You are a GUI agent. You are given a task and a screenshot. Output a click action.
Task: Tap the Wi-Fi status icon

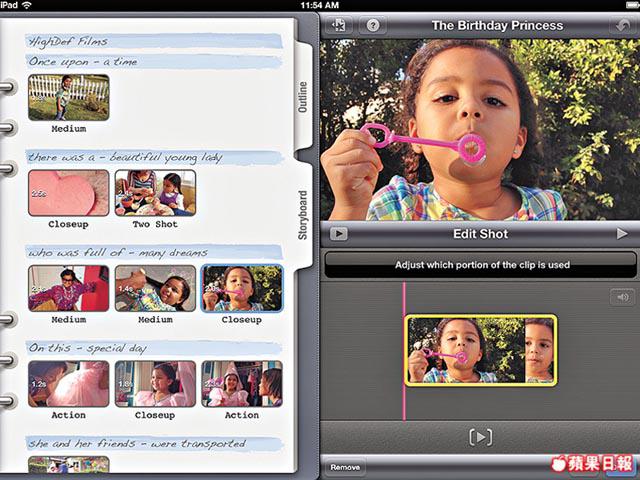[x=27, y=5]
